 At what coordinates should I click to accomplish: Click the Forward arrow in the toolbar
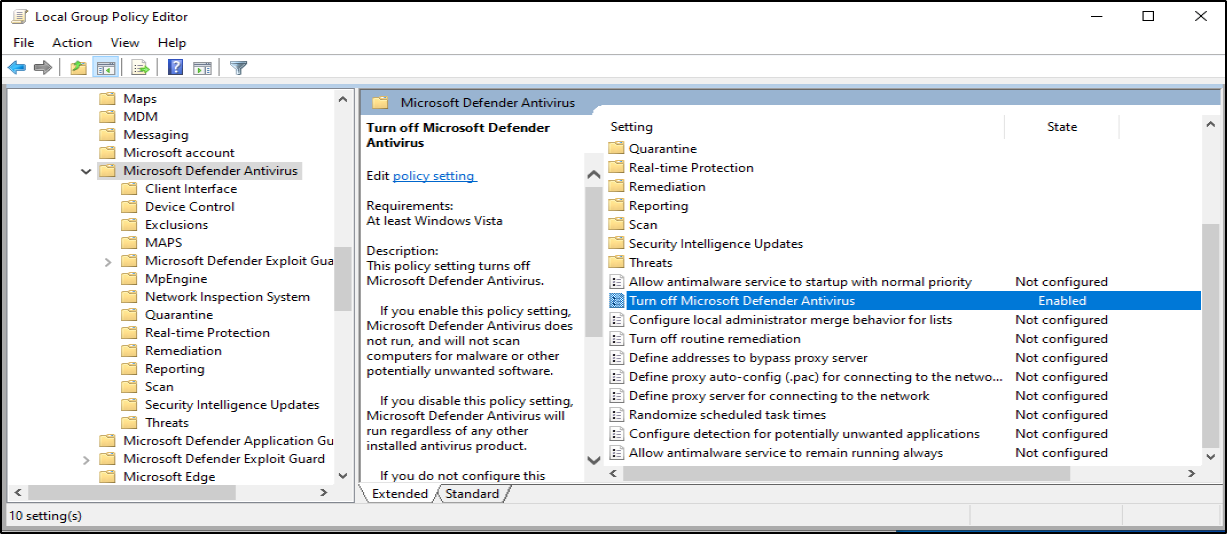tap(42, 68)
